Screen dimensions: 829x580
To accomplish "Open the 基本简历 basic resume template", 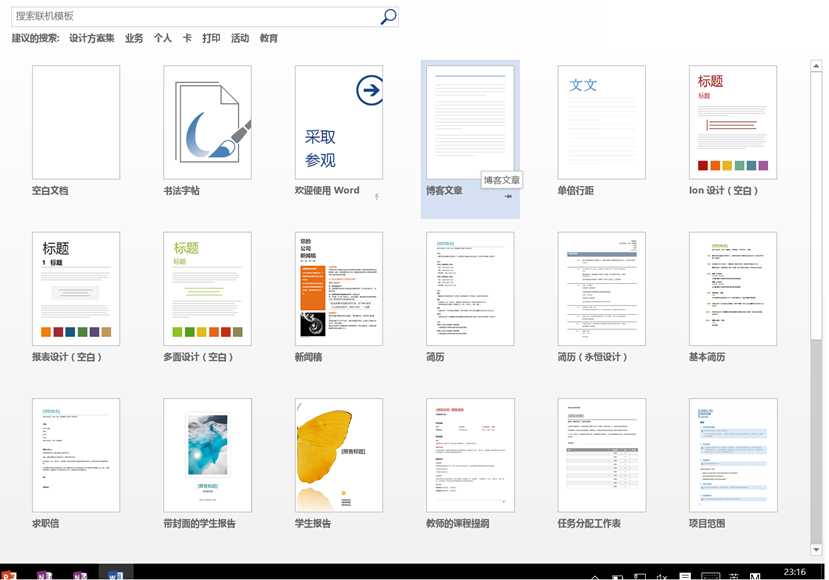I will pos(733,289).
